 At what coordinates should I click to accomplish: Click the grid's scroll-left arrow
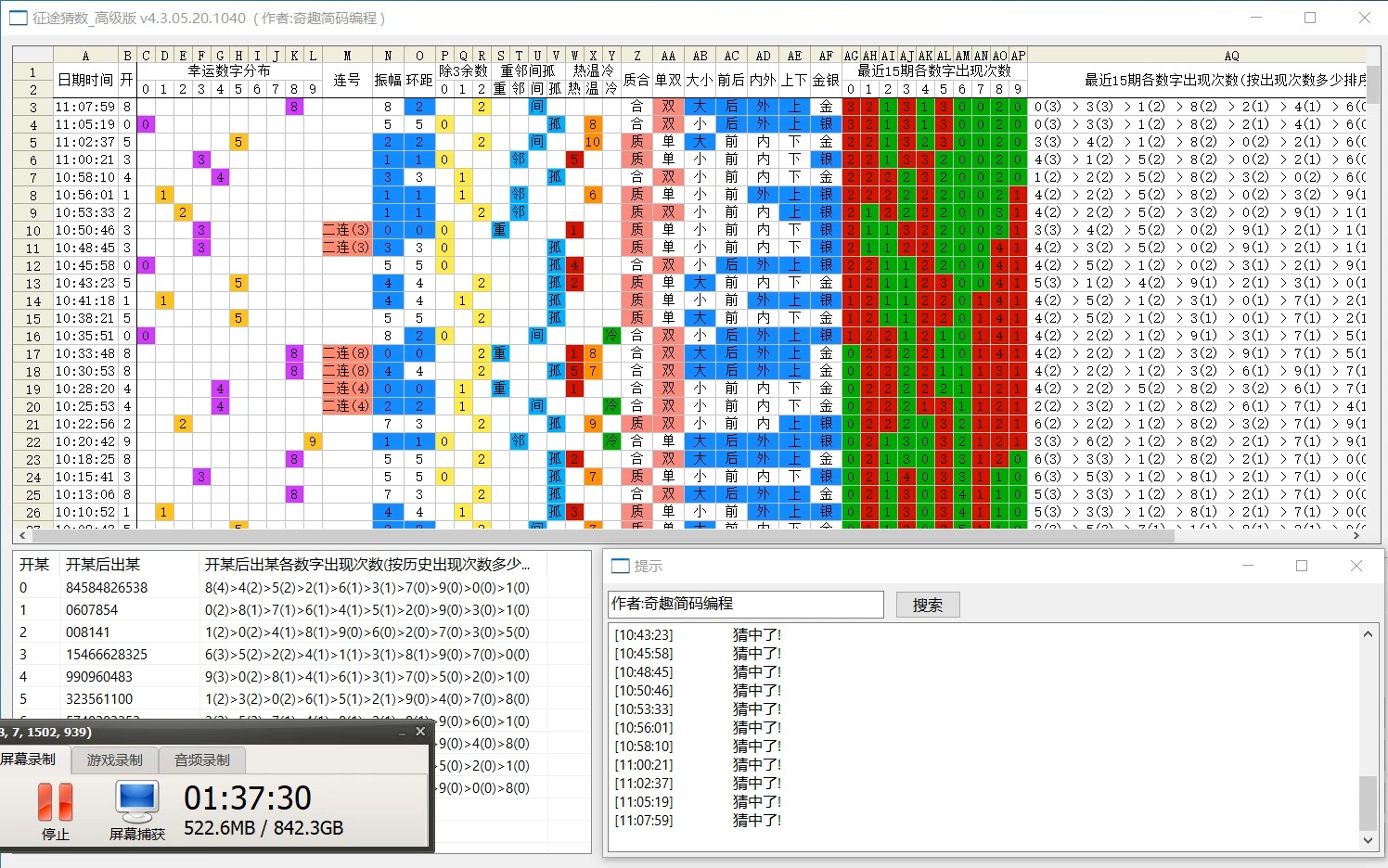[x=22, y=535]
